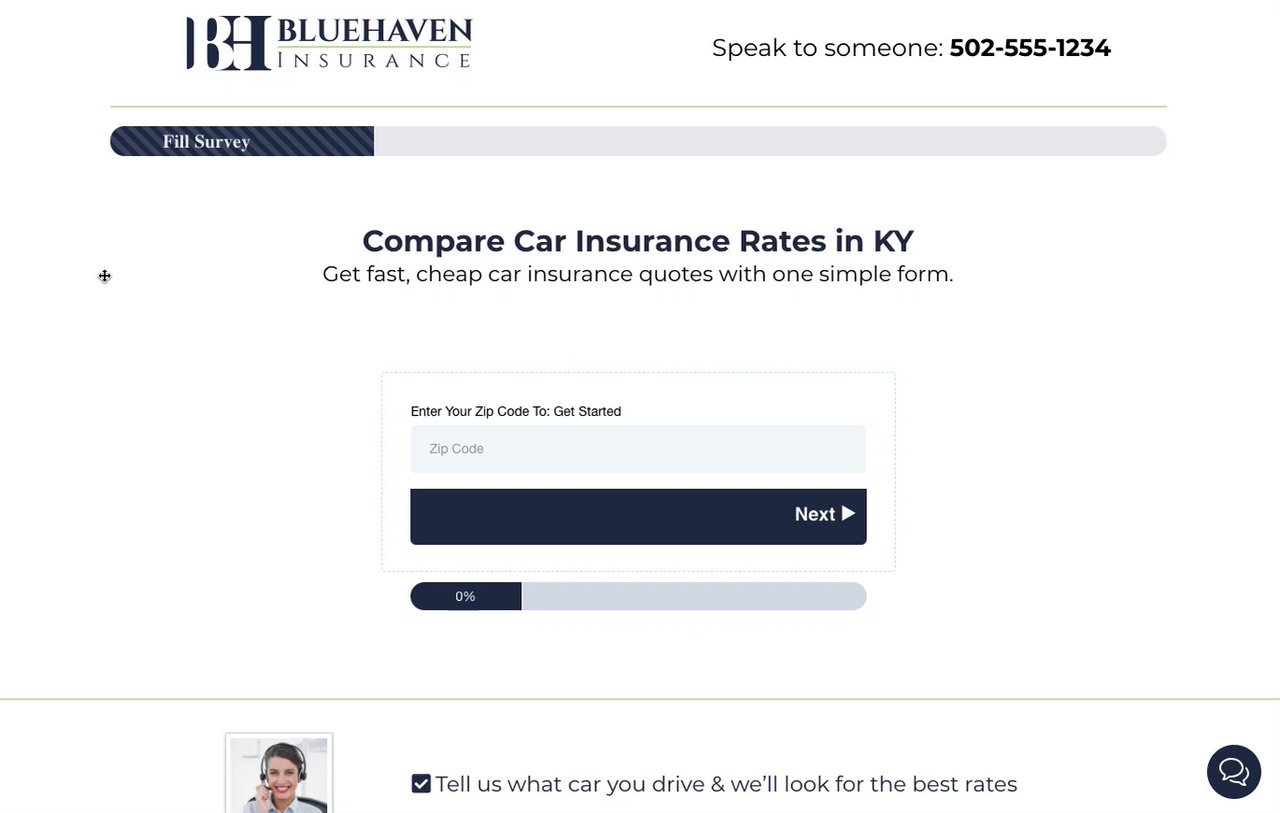
Task: Open the live chat bubble icon
Action: click(1233, 772)
